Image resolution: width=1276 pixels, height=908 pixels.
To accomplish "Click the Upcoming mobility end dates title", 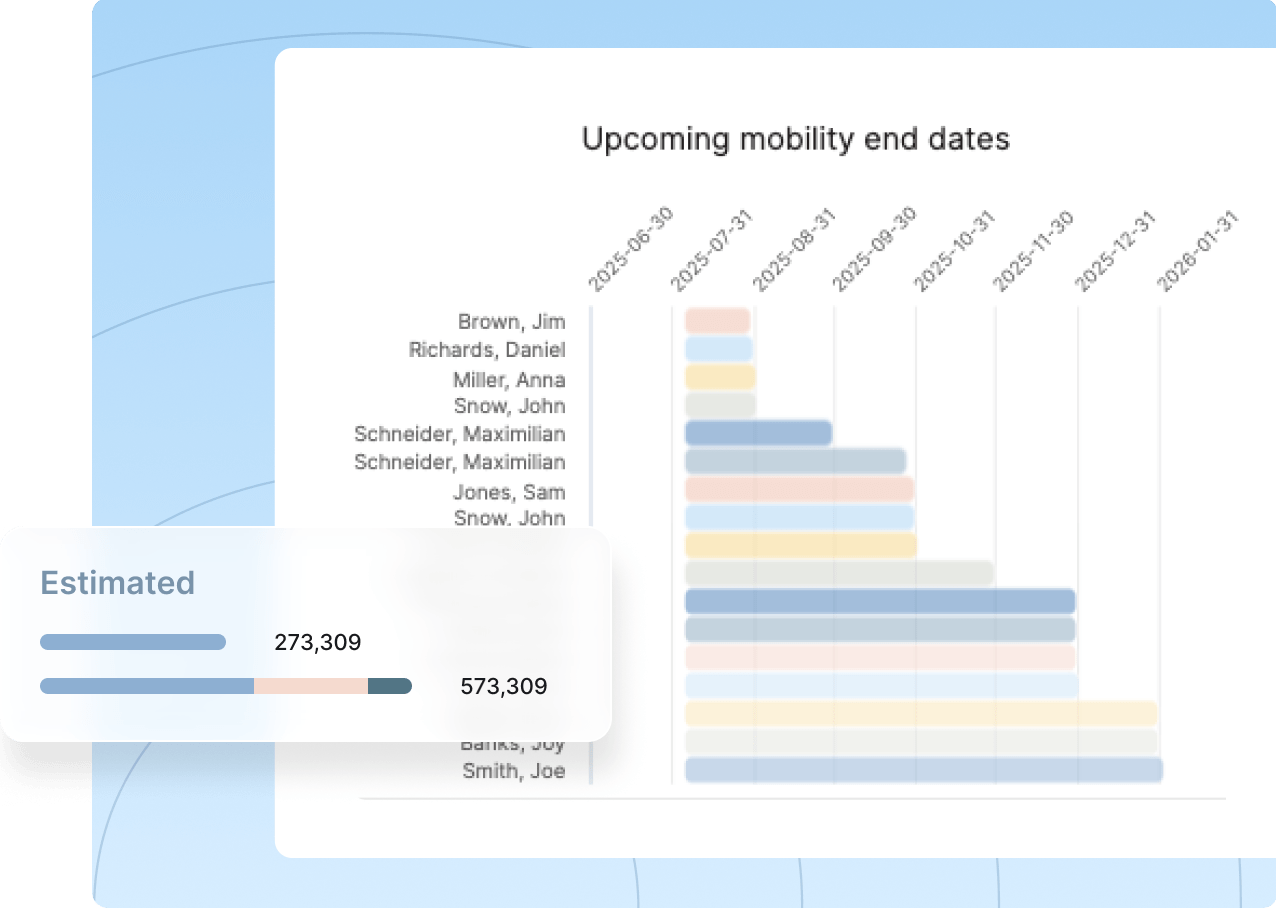I will pos(795,139).
